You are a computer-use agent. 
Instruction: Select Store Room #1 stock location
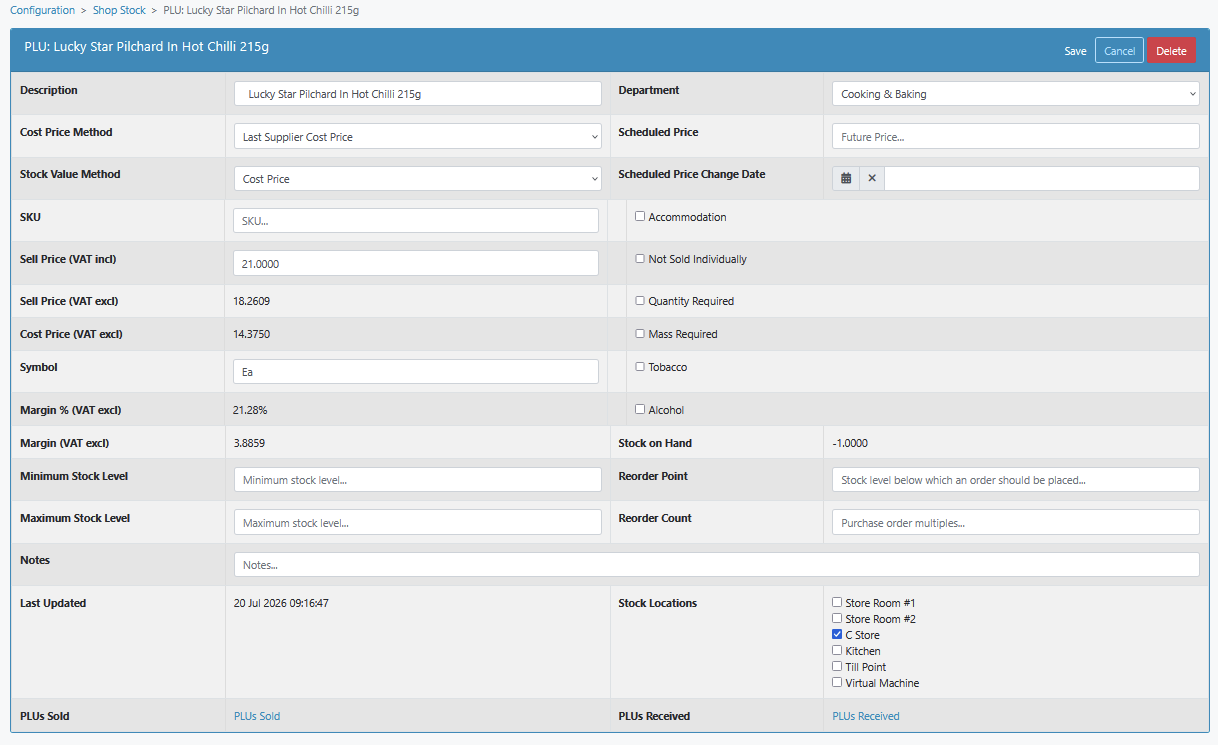coord(837,602)
